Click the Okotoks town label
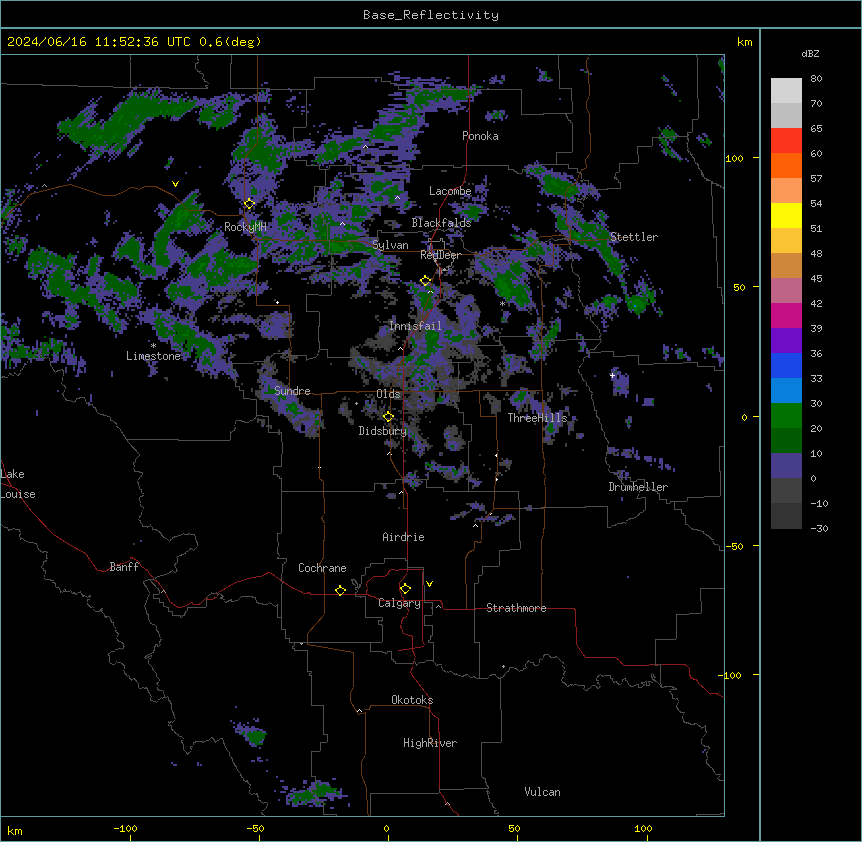Viewport: 862px width, 842px height. click(x=412, y=700)
